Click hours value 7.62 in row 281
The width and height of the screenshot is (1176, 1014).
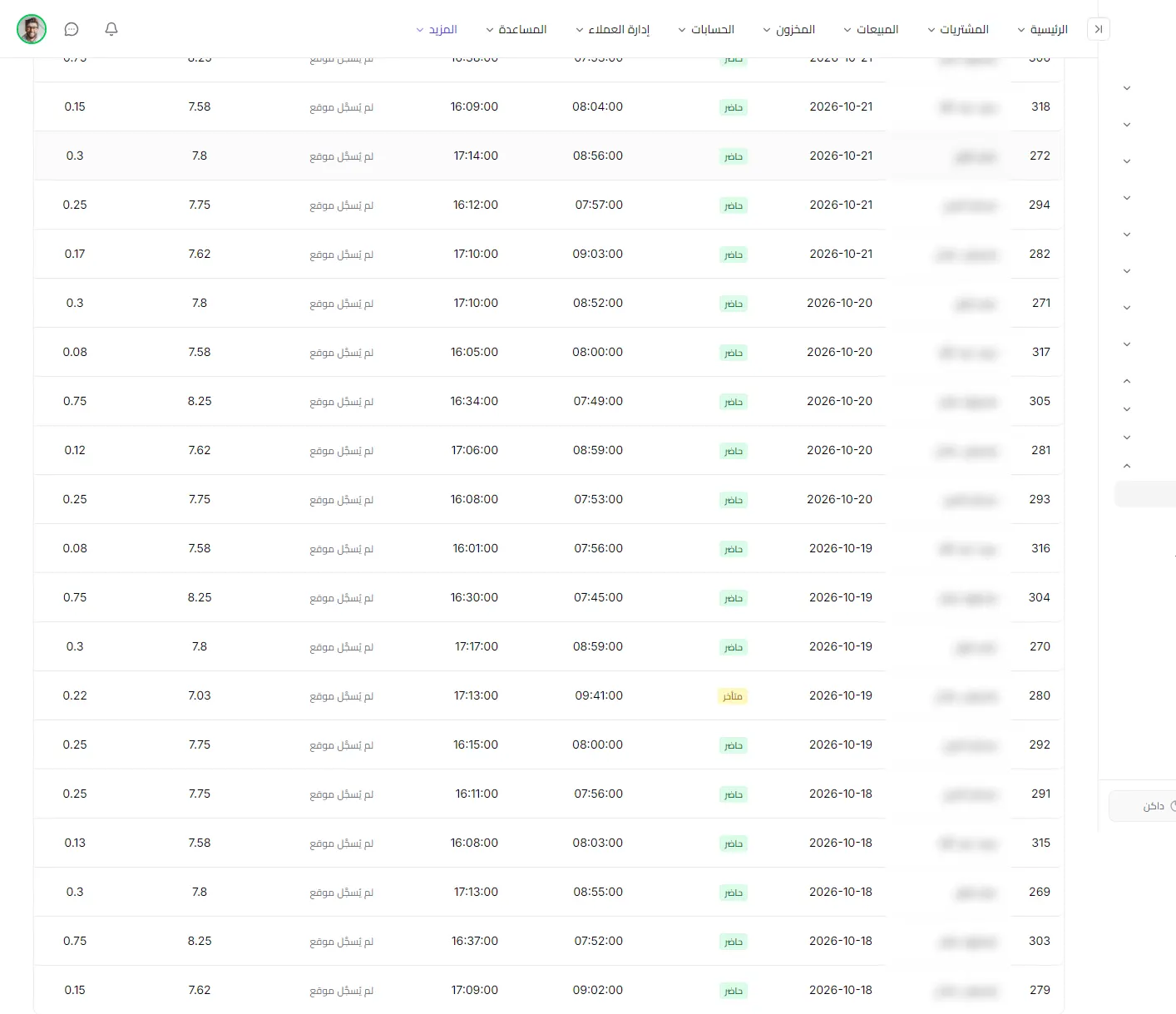pyautogui.click(x=200, y=450)
